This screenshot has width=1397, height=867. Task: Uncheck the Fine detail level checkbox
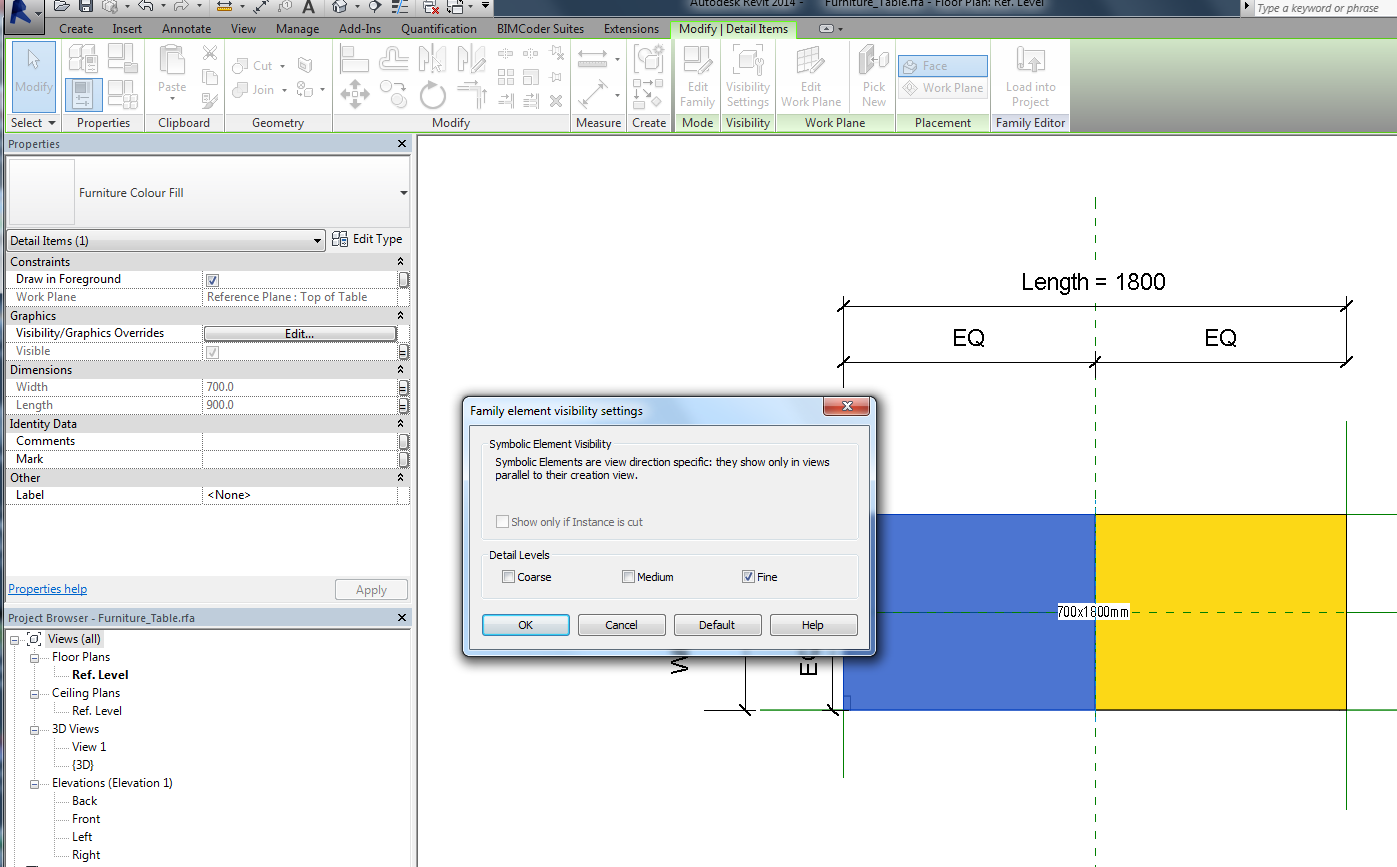pos(748,577)
